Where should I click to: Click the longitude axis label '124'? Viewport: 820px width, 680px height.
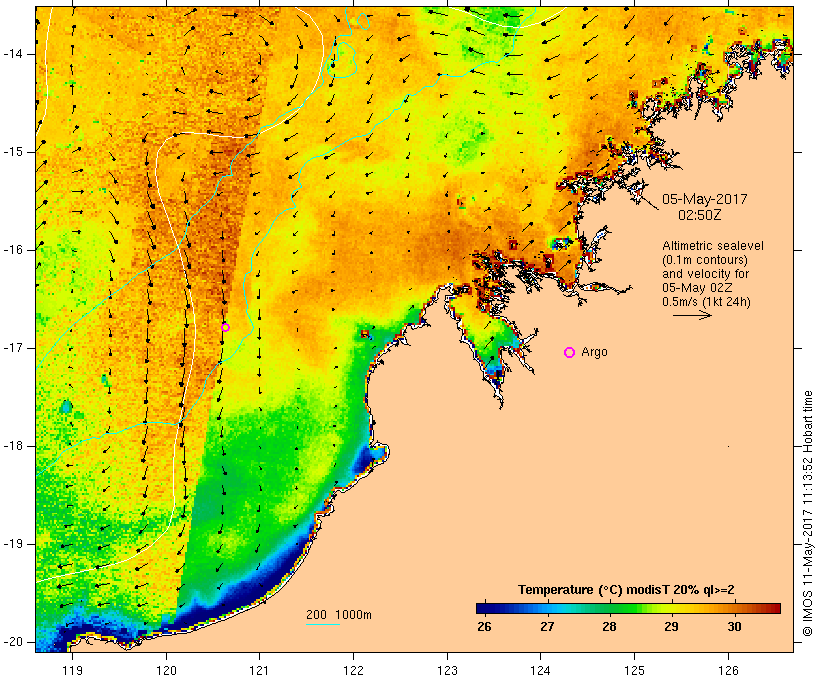pyautogui.click(x=540, y=670)
